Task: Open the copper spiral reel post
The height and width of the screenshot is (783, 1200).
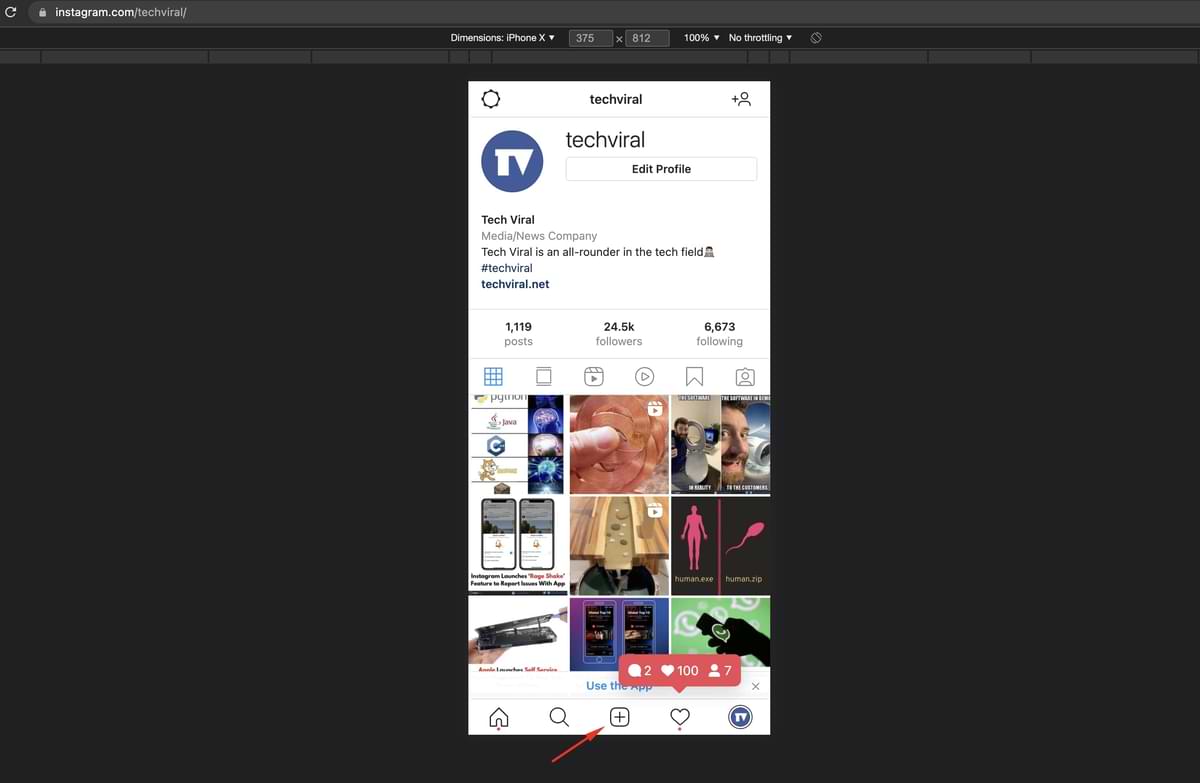Action: click(619, 444)
